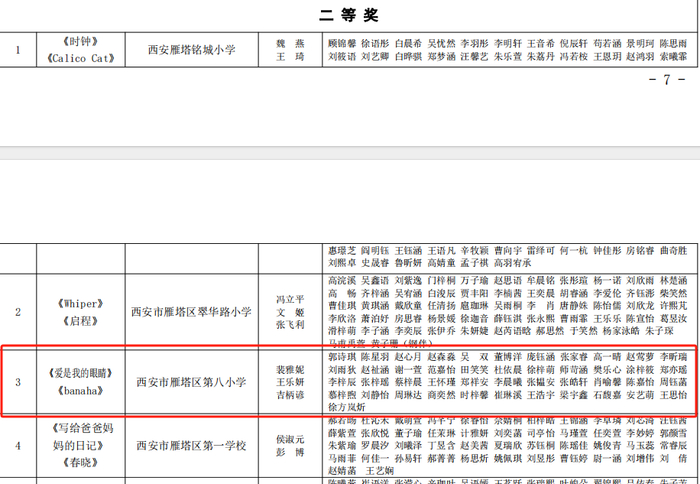The height and width of the screenshot is (484, 700).
Task: Click row number 2 beside 《Whiper》
Action: click(x=18, y=312)
